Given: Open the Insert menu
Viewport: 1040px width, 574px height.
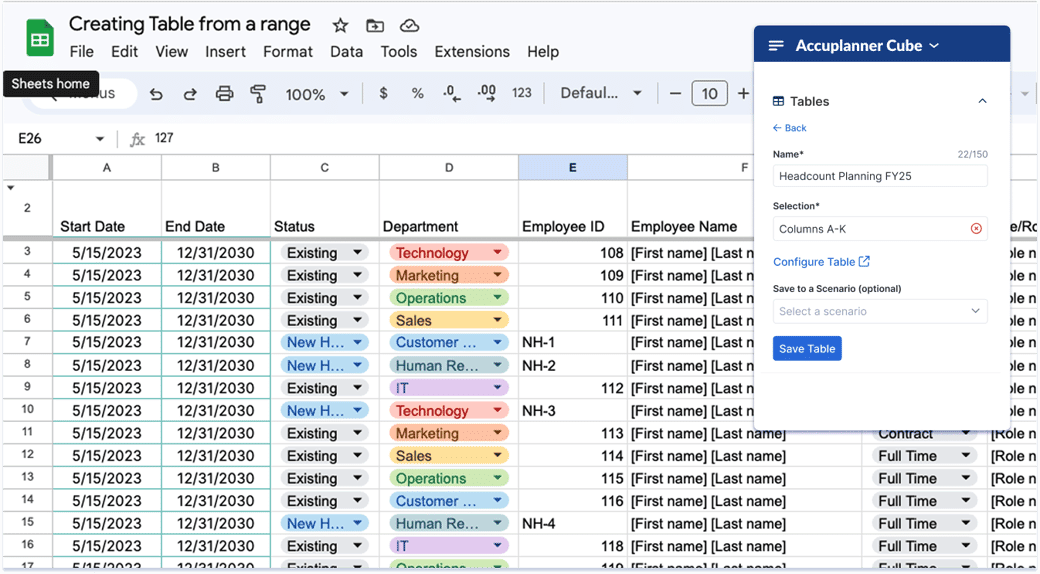Looking at the screenshot, I should click(226, 52).
